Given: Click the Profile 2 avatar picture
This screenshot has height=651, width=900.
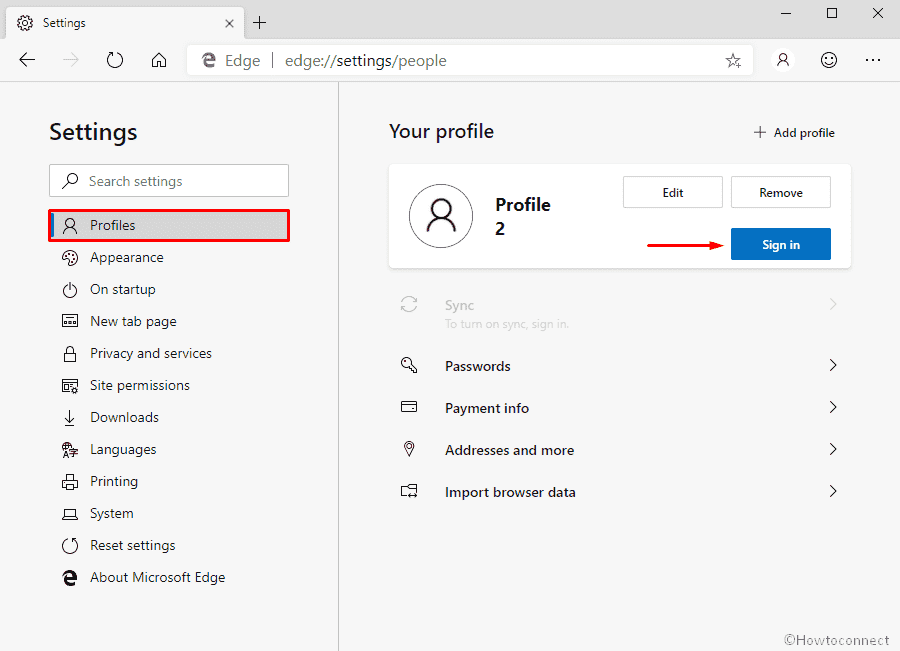Looking at the screenshot, I should coord(441,216).
